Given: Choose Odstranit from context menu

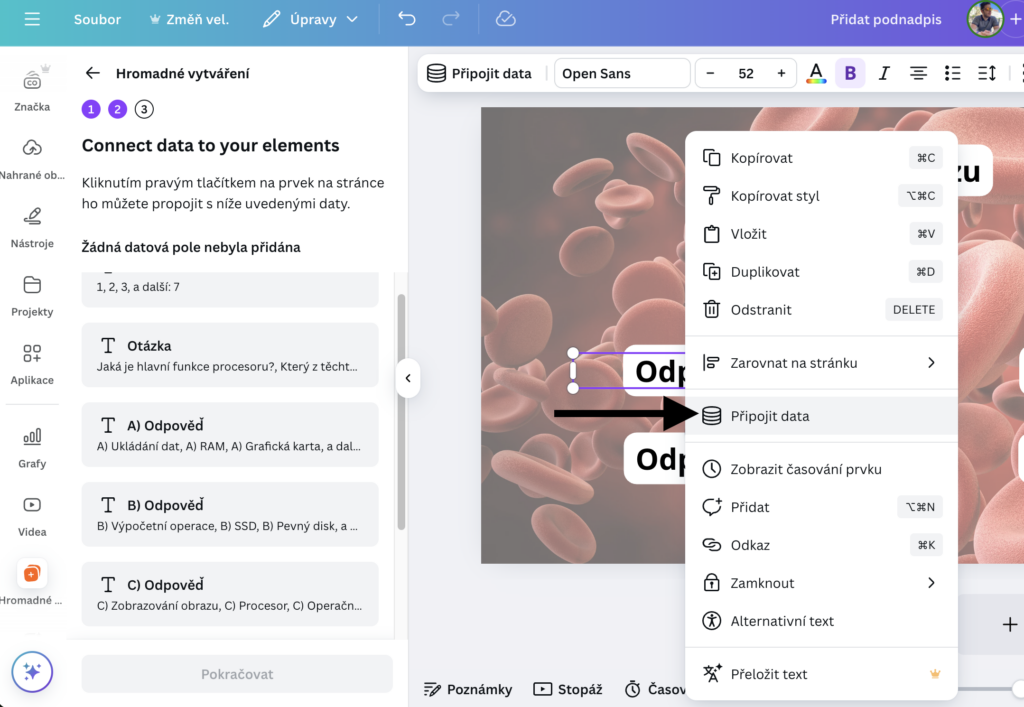Looking at the screenshot, I should [x=822, y=309].
